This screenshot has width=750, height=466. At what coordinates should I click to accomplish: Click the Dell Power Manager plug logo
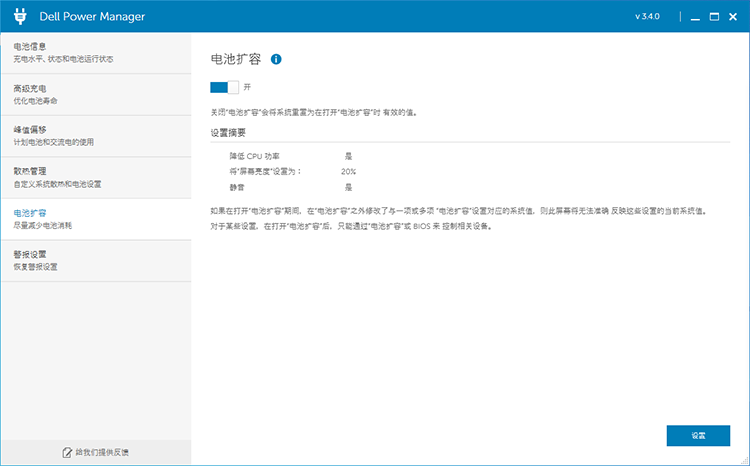[x=20, y=16]
